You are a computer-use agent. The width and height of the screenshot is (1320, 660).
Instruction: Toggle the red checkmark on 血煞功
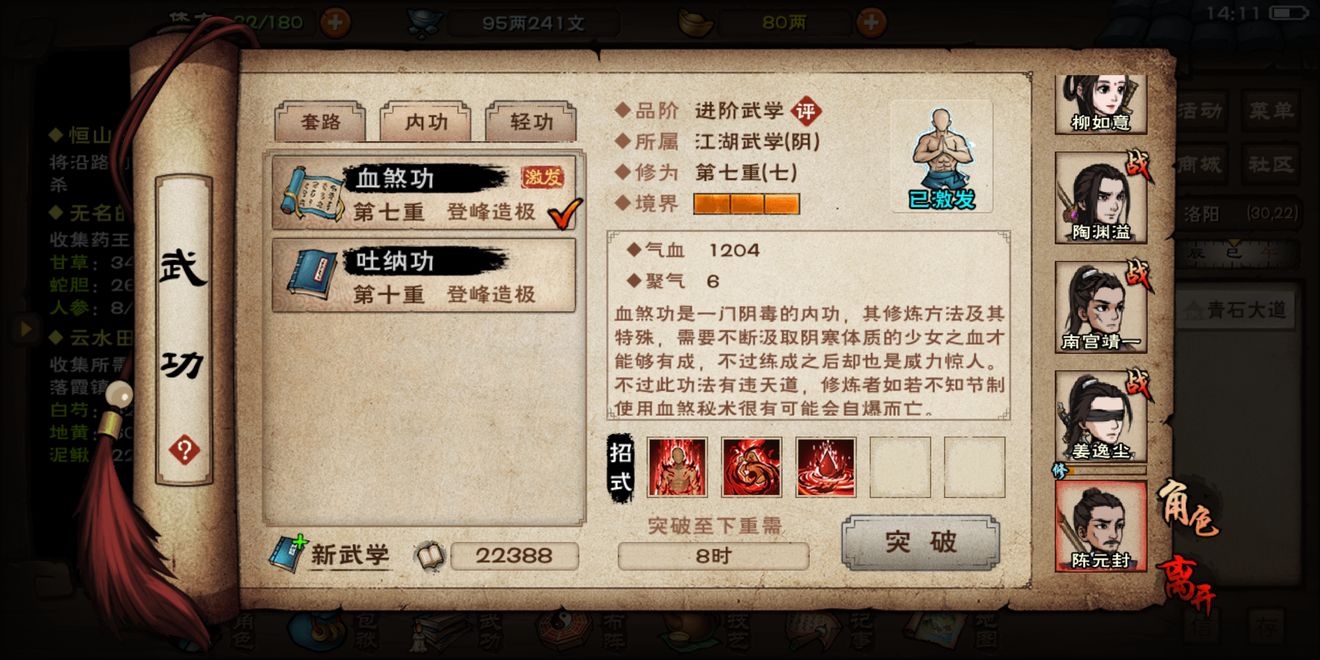[567, 211]
